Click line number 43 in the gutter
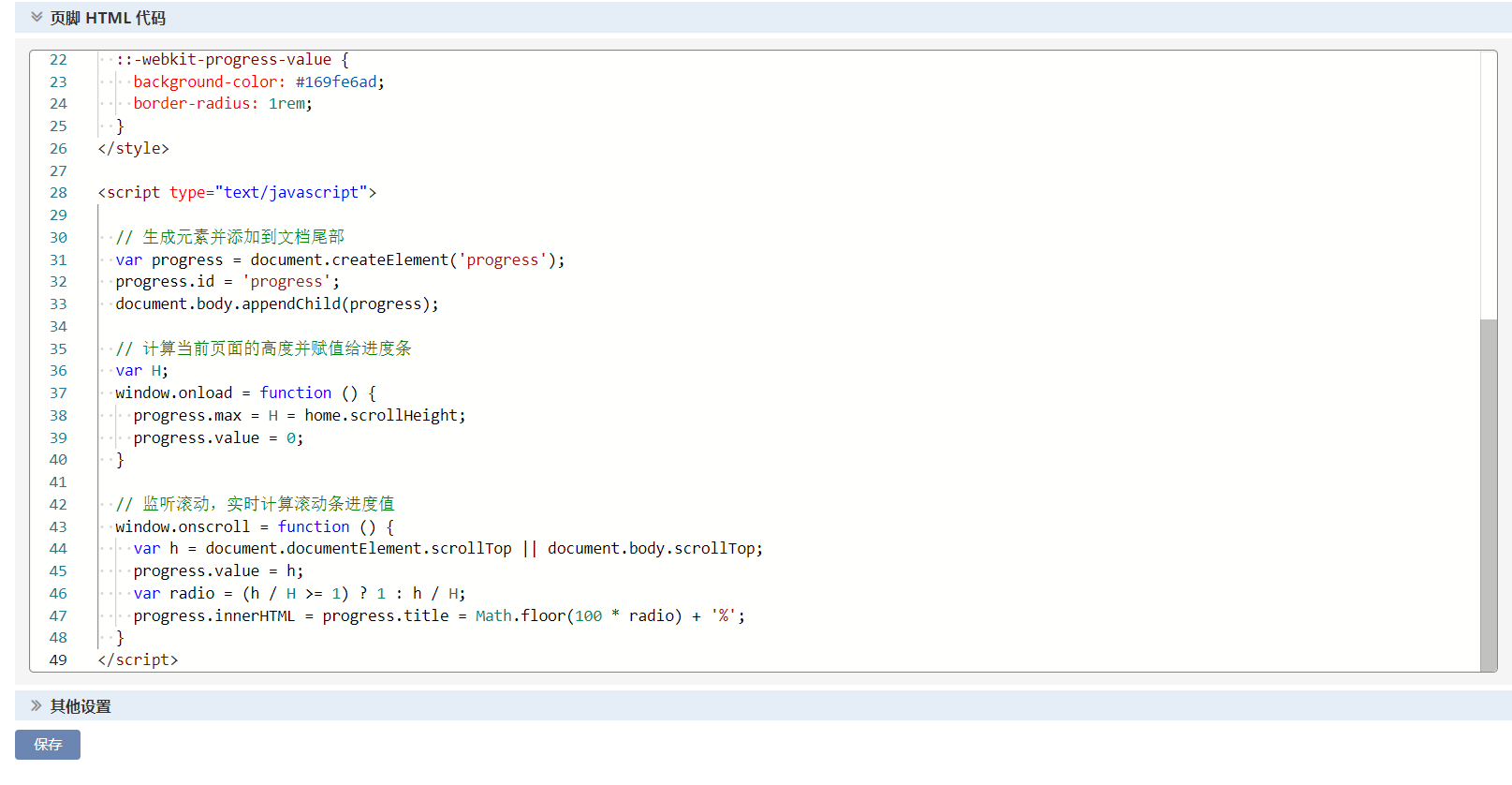Viewport: 1512px width, 785px height. pos(58,526)
